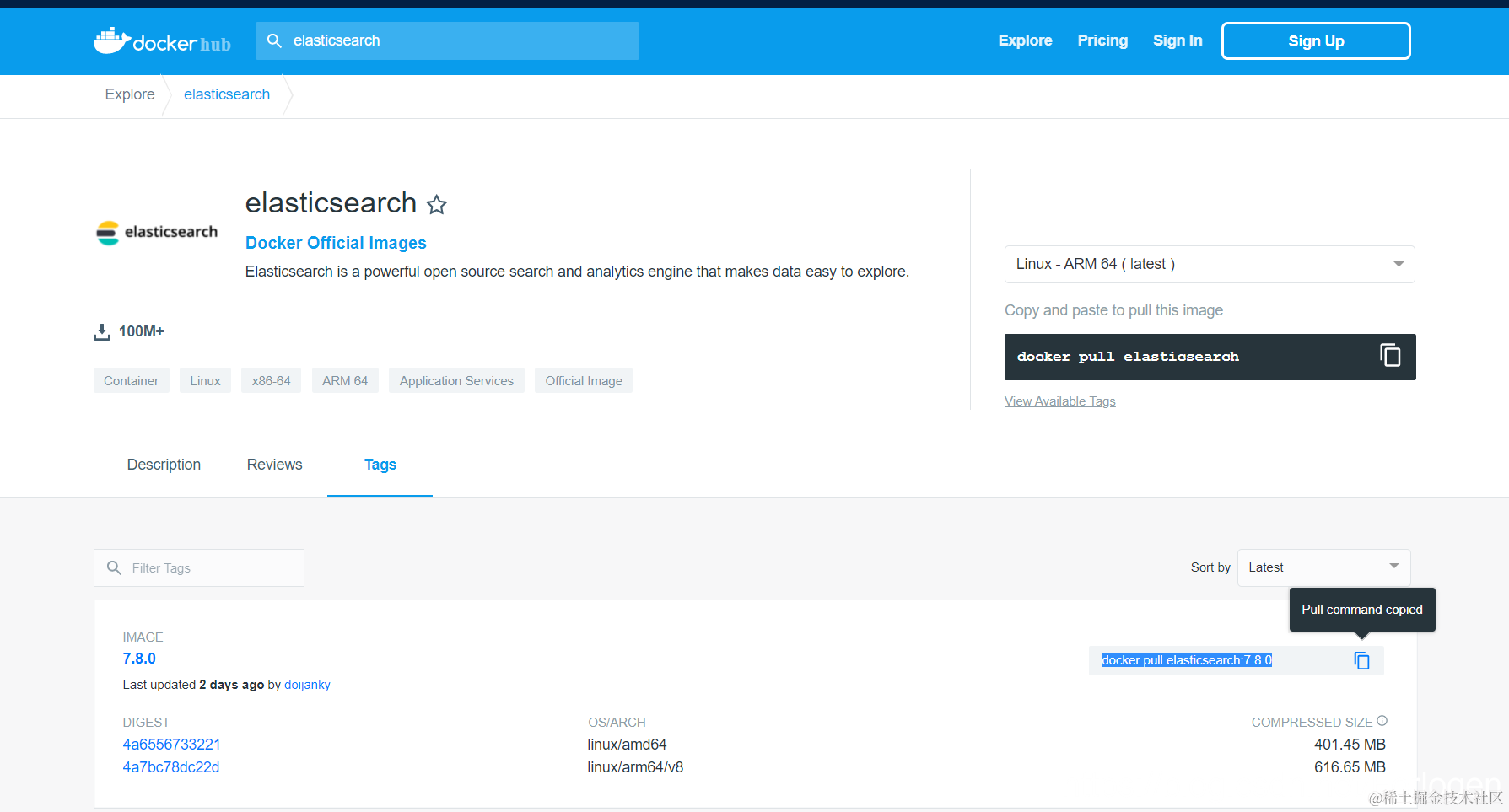This screenshot has height=812, width=1509.
Task: Click the Linux category chip
Action: (205, 381)
